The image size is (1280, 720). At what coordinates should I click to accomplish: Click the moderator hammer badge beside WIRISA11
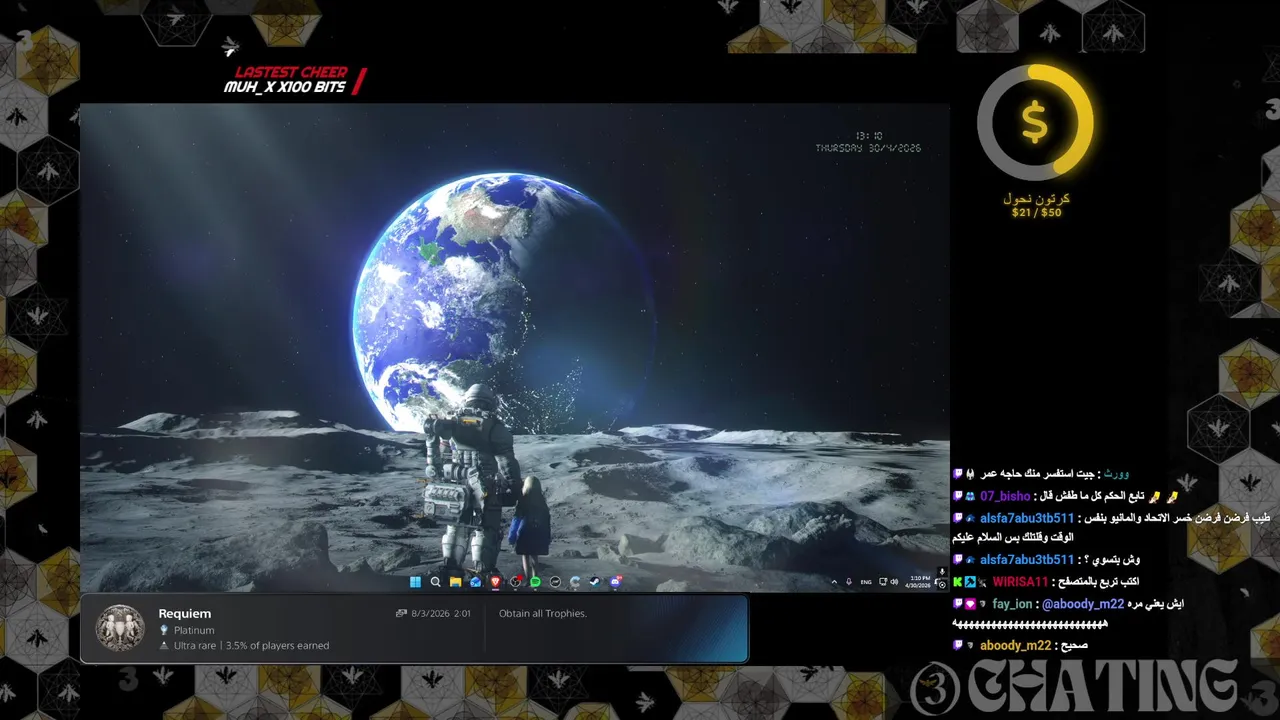[x=970, y=582]
